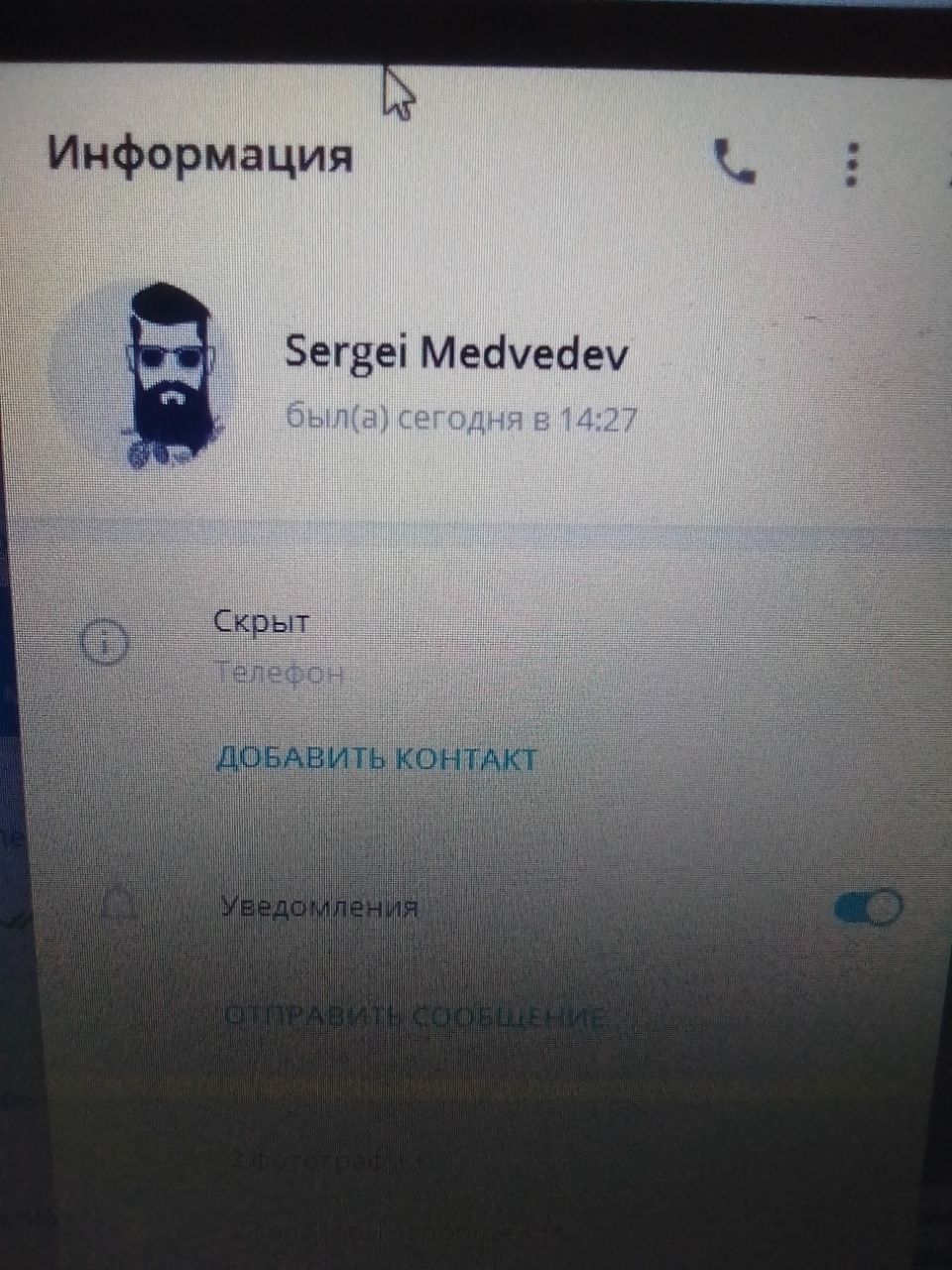Click the bell icon next to Уведомления
Viewport: 952px width, 1270px height.
[118, 904]
